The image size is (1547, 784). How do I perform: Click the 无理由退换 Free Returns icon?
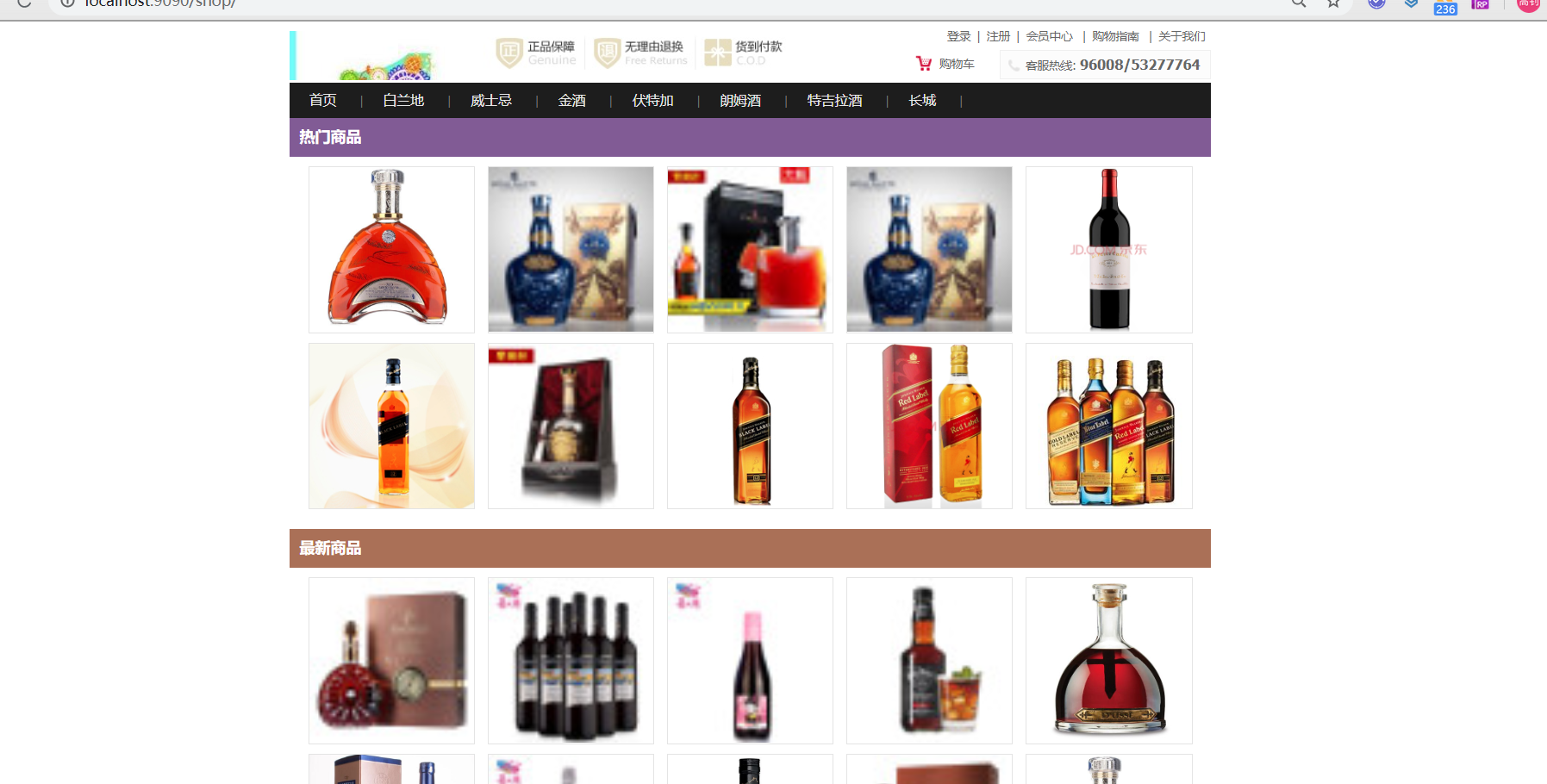pos(607,53)
